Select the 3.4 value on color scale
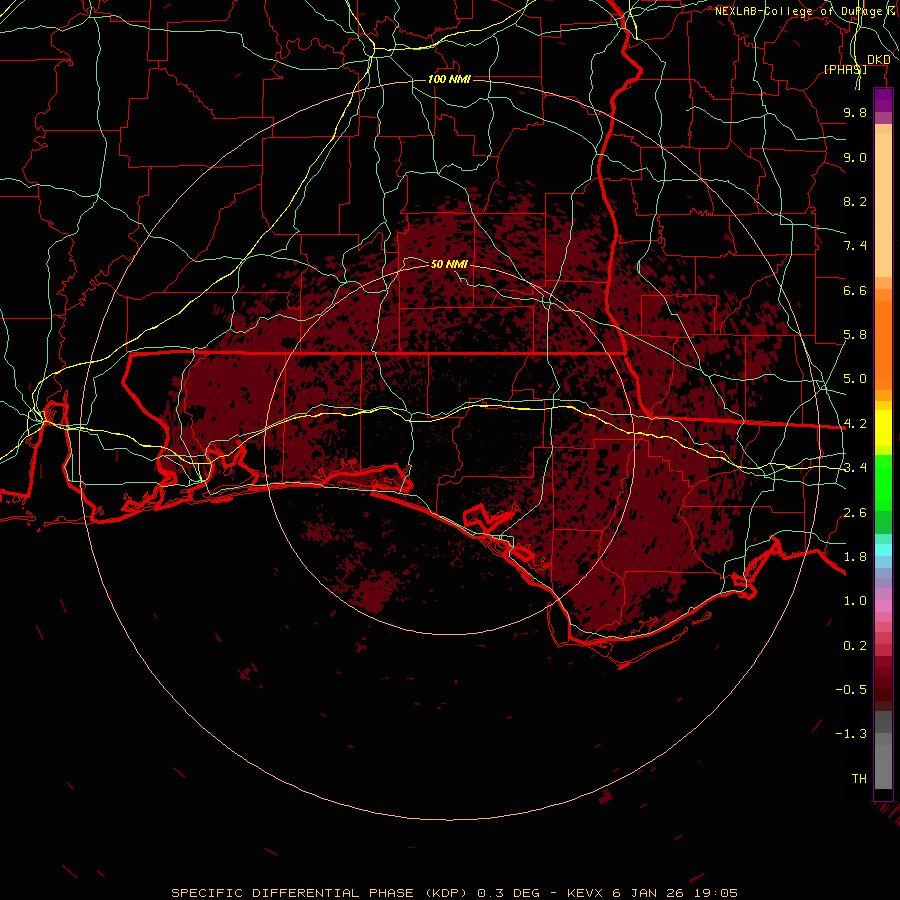The image size is (900, 900). [855, 468]
